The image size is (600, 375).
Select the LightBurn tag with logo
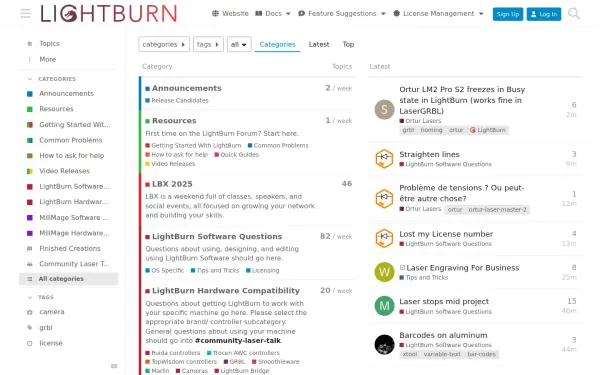pyautogui.click(x=488, y=130)
